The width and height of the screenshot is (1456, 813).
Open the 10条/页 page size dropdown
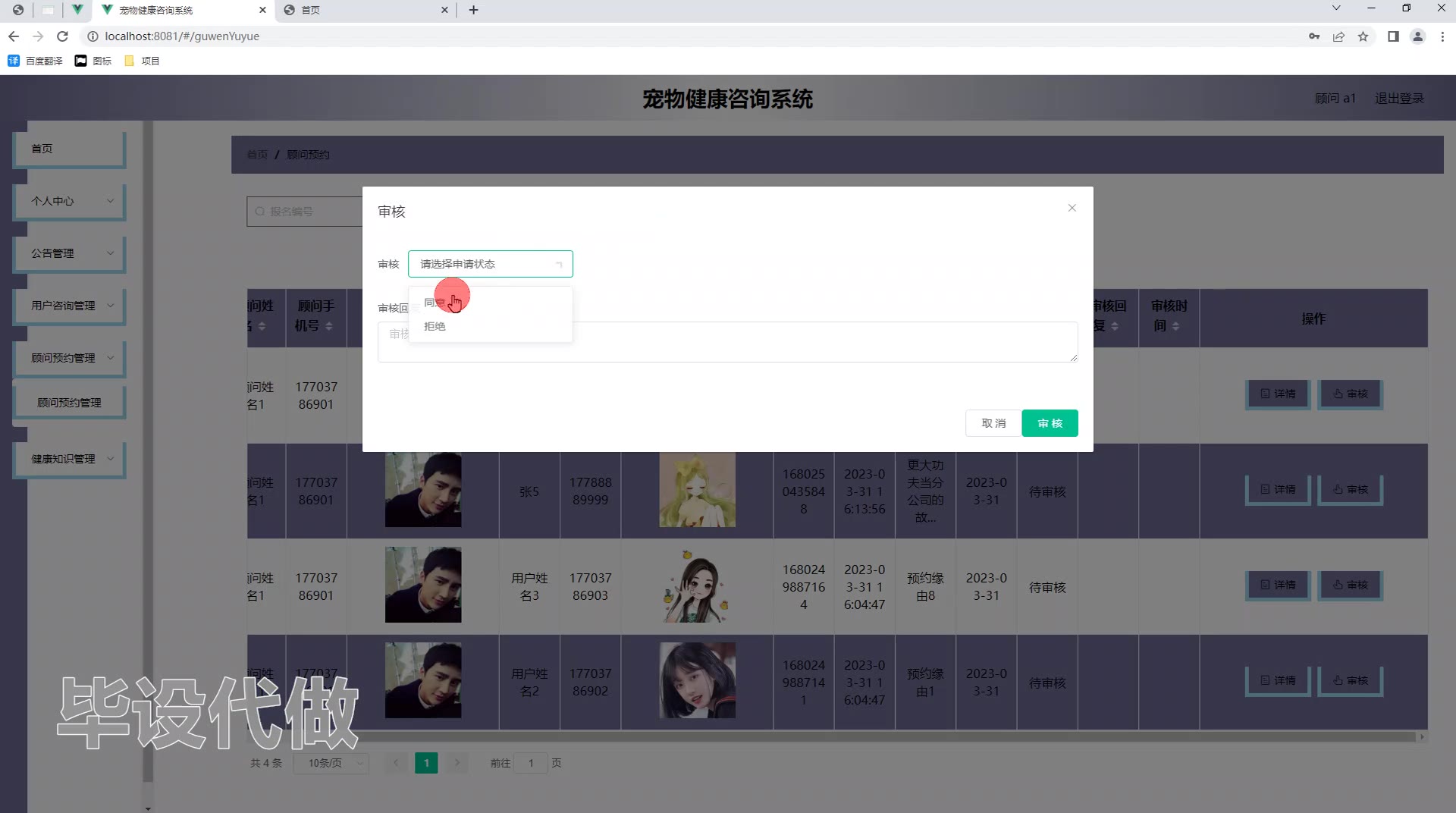(x=331, y=763)
